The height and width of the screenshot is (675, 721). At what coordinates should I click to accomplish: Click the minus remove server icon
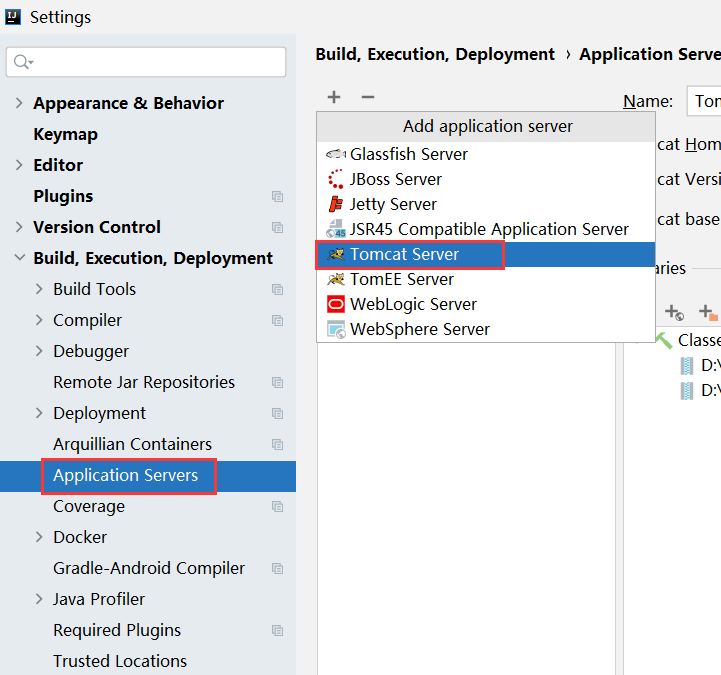[x=368, y=97]
